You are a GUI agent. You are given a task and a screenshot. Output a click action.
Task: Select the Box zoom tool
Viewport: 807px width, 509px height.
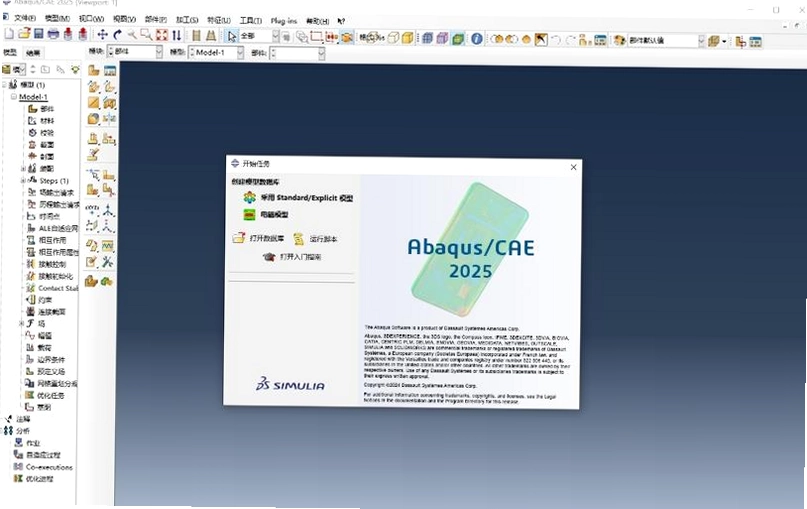click(x=147, y=34)
